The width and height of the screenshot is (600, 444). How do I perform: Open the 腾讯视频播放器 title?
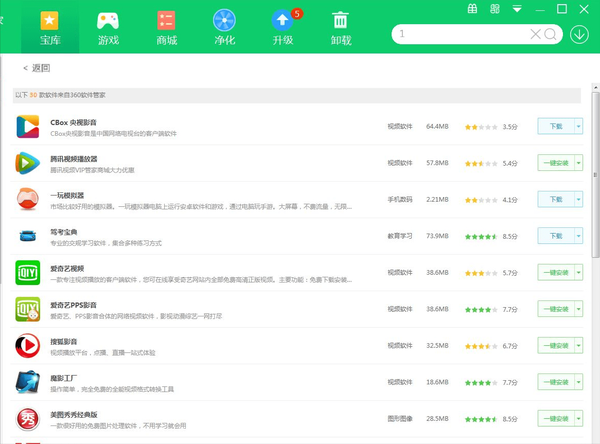74,159
